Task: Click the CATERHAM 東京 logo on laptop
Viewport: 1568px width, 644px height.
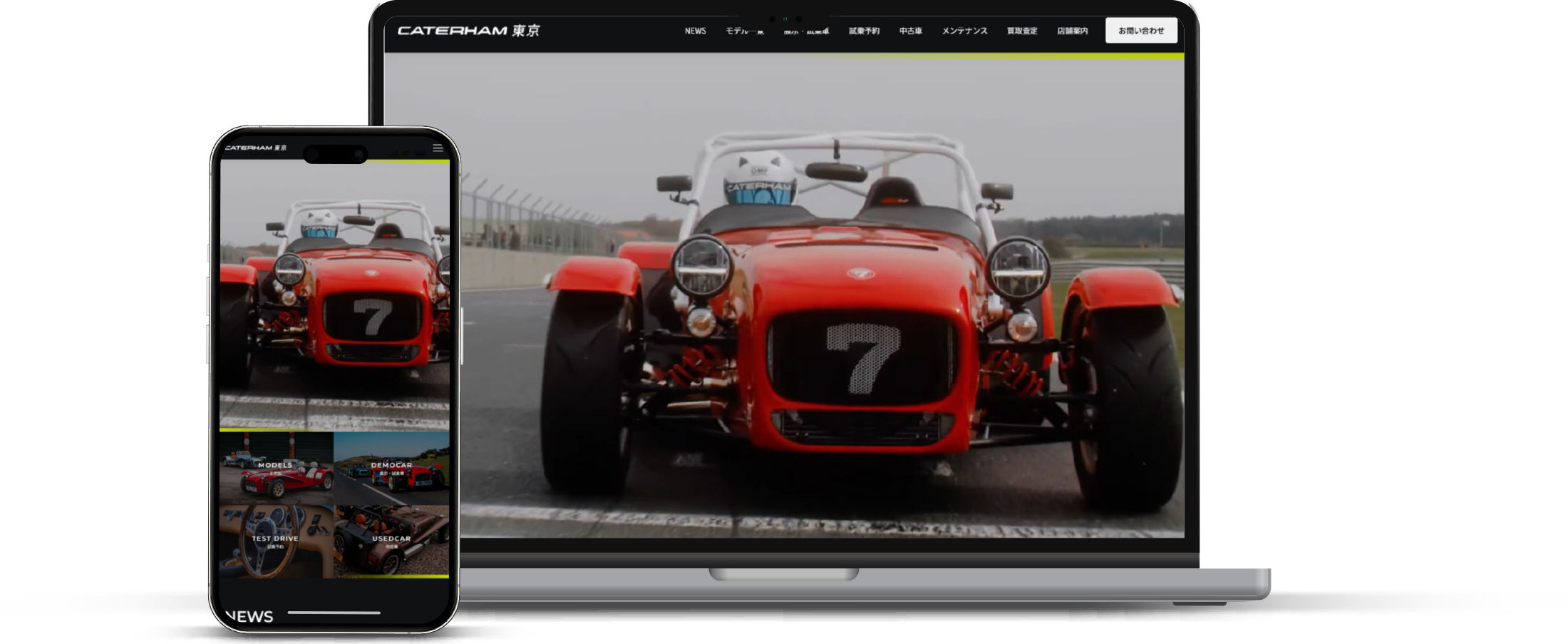Action: tap(468, 31)
